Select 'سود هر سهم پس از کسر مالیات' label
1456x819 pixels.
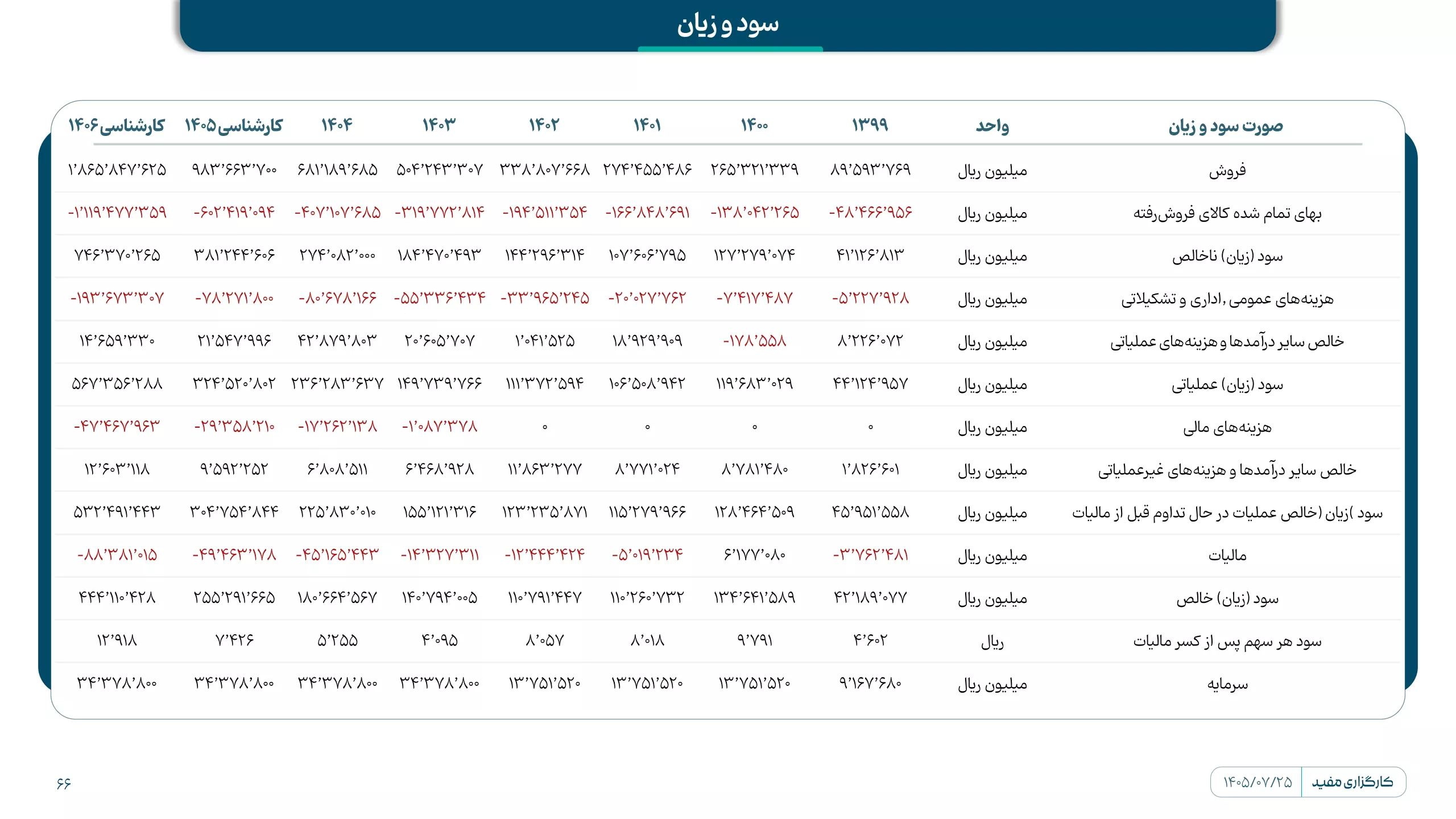pos(1227,642)
